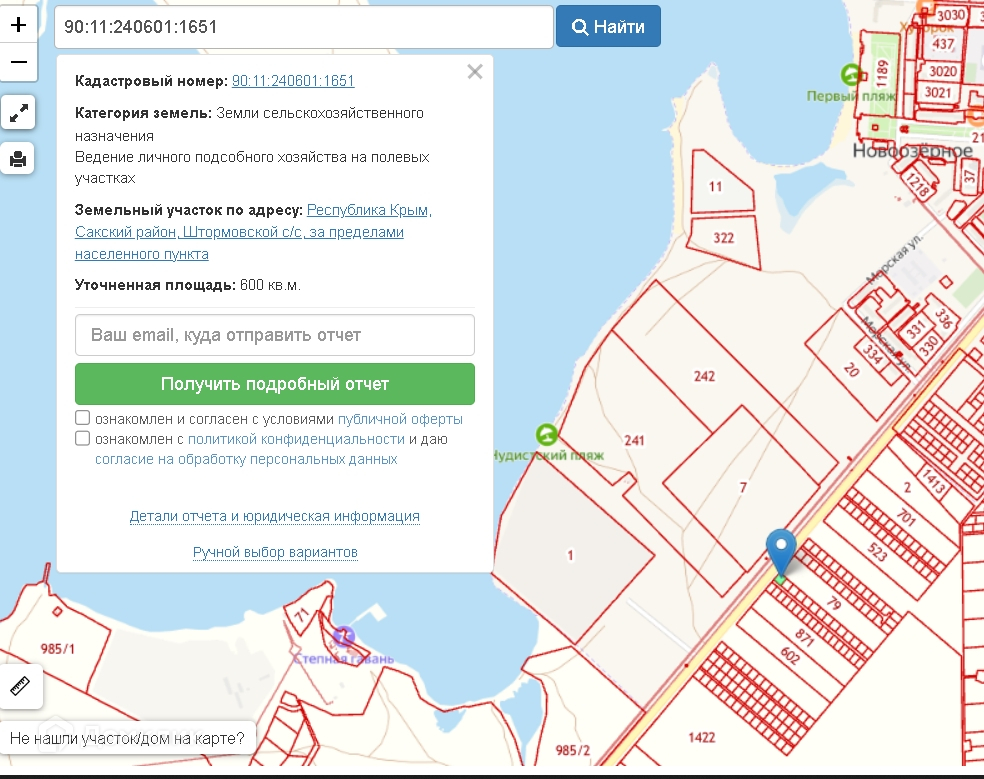Select parcel 242 on the map
This screenshot has height=779, width=984.
704,376
